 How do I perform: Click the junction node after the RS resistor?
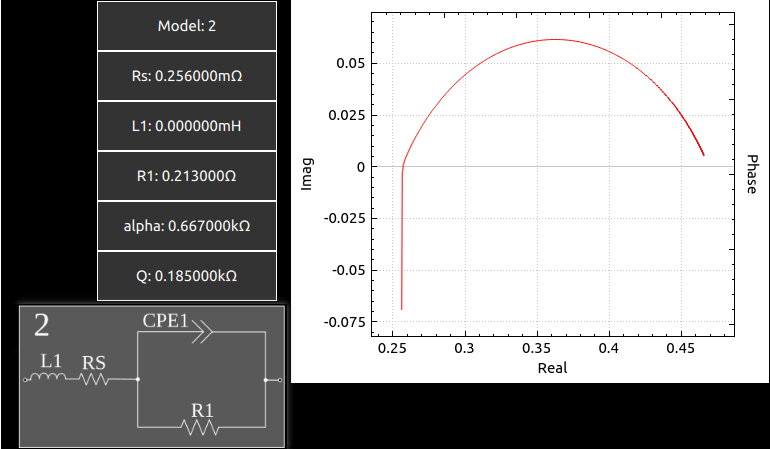coord(137,380)
